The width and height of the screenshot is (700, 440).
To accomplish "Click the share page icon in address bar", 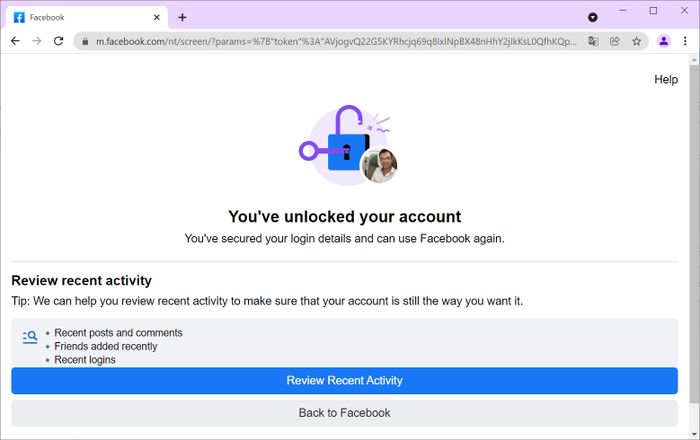I will click(615, 42).
